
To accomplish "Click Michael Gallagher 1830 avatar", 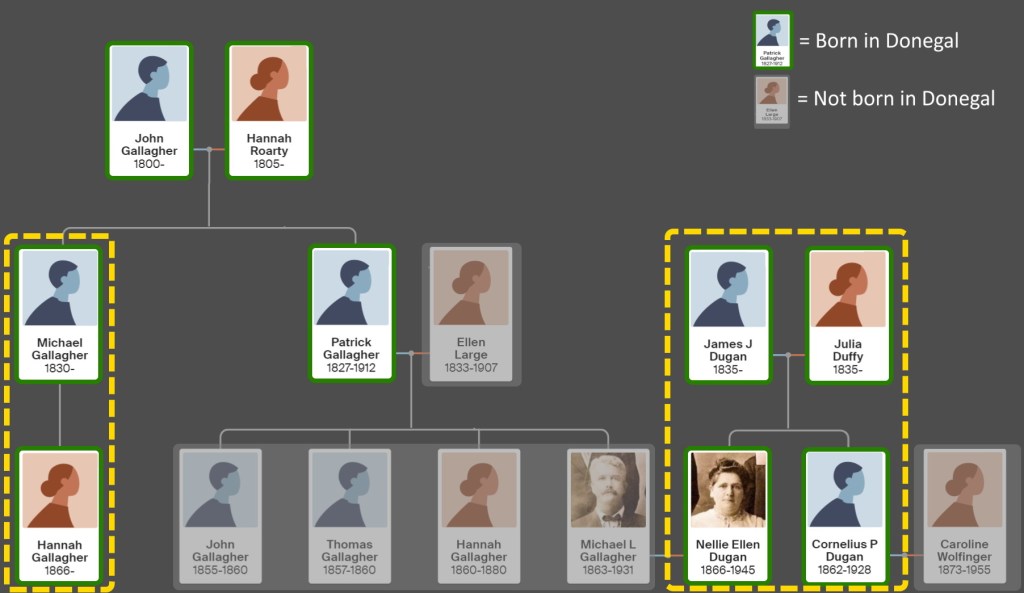I will [x=60, y=288].
